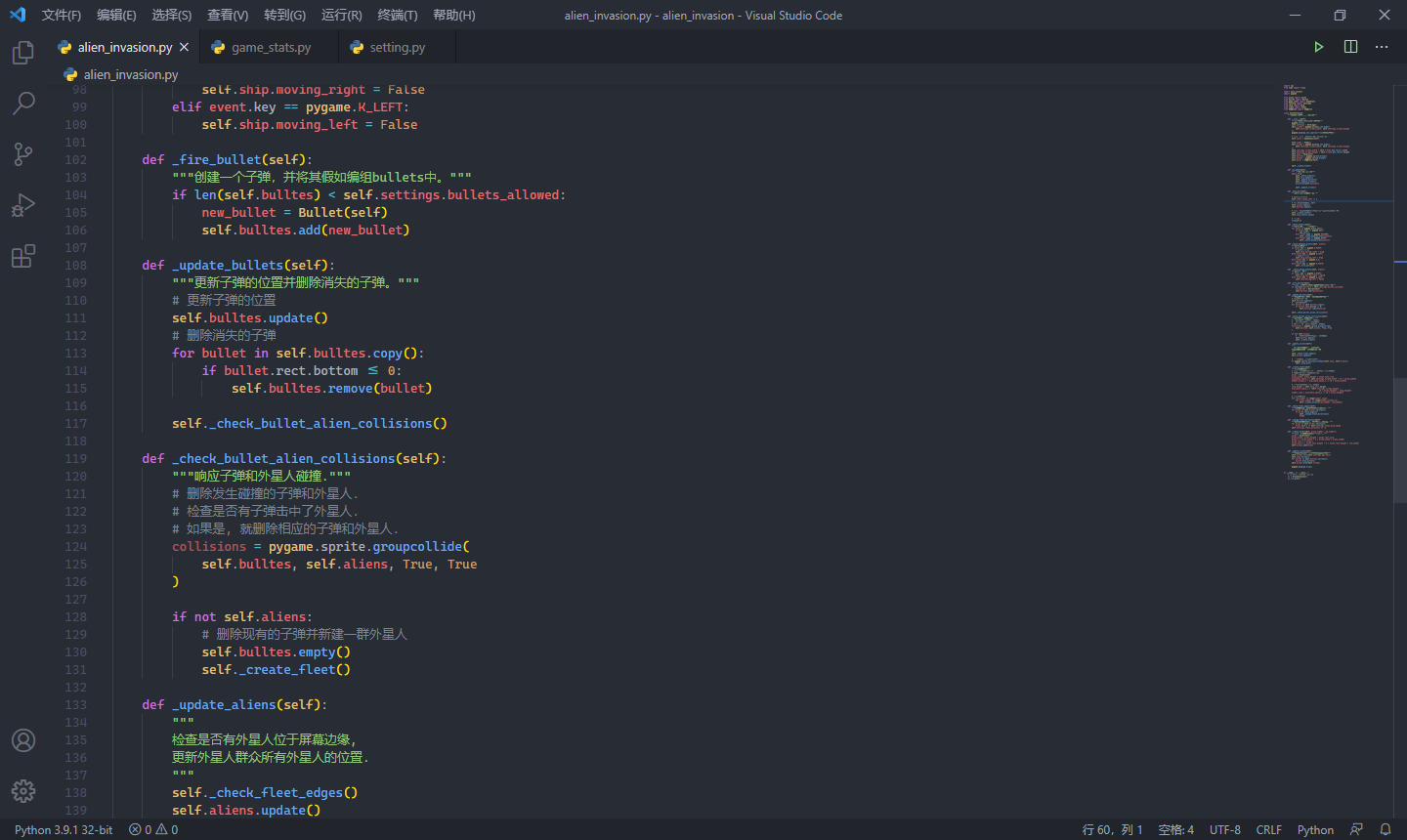Click 'def _update_bullets(self):' line
The image size is (1407, 840).
click(x=238, y=265)
